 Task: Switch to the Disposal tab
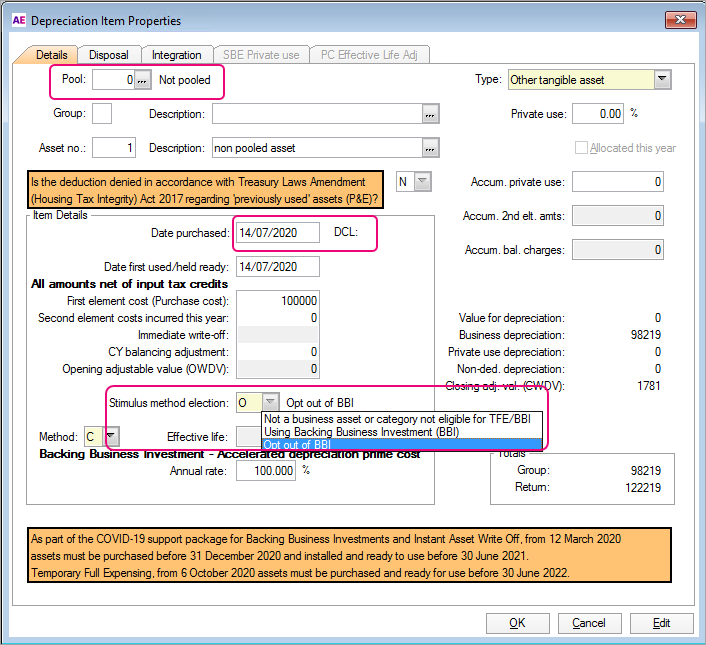point(108,55)
